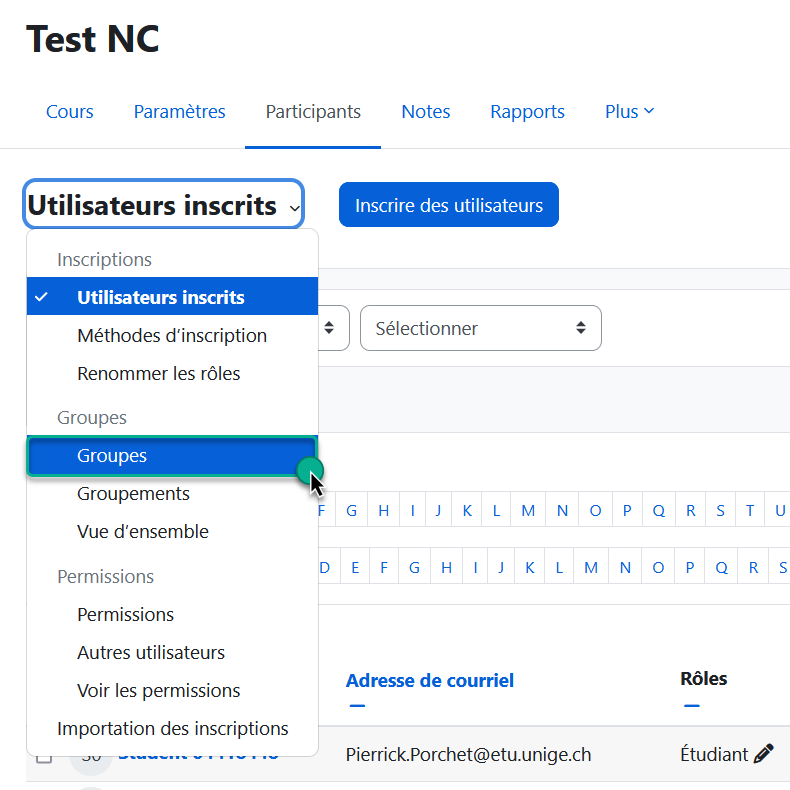Choose Importation des inscriptions option
790x790 pixels.
172,729
